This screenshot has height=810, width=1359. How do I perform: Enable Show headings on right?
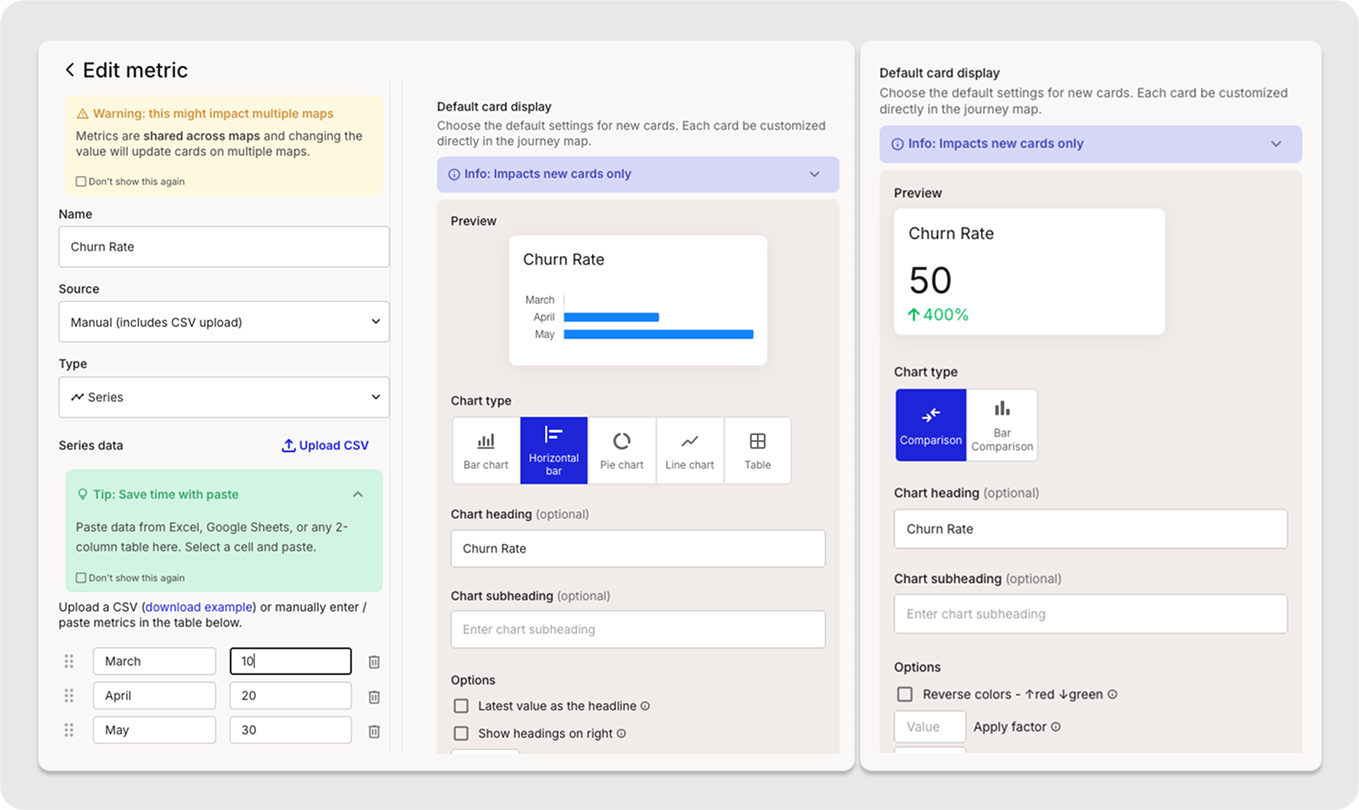[461, 733]
